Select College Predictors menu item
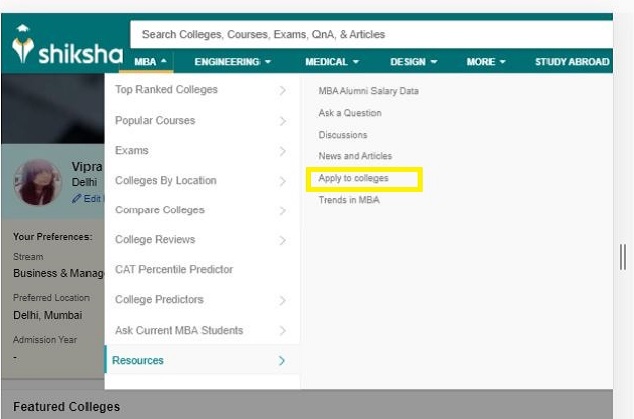The height and width of the screenshot is (419, 634). tap(159, 300)
